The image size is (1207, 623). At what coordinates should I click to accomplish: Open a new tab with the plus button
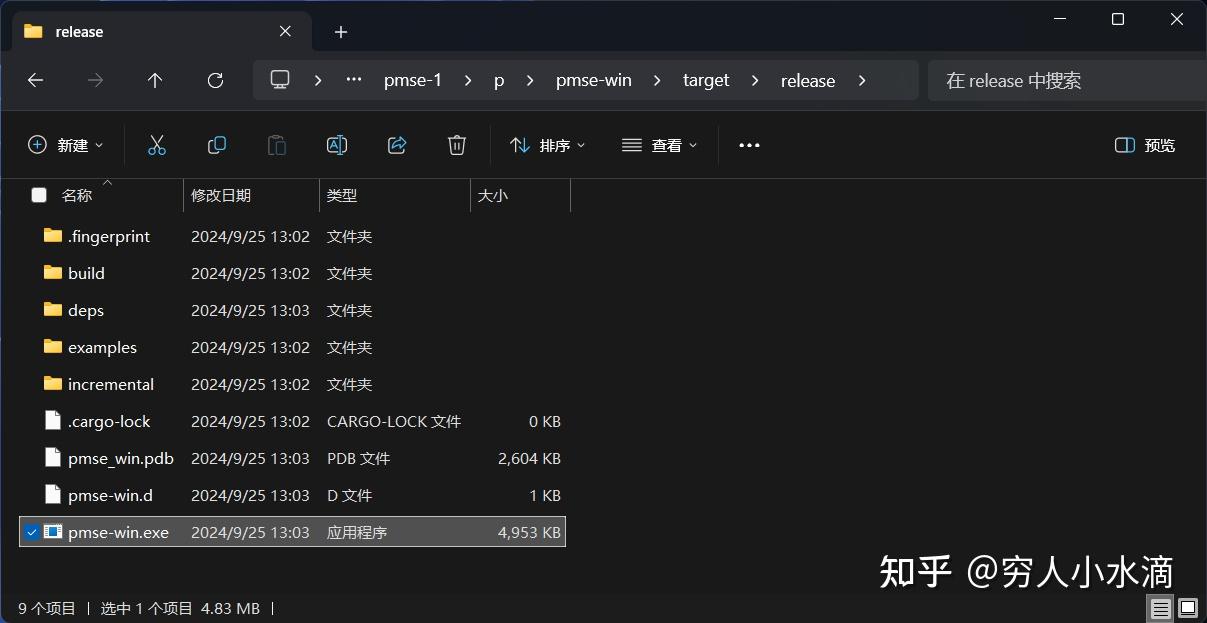340,32
